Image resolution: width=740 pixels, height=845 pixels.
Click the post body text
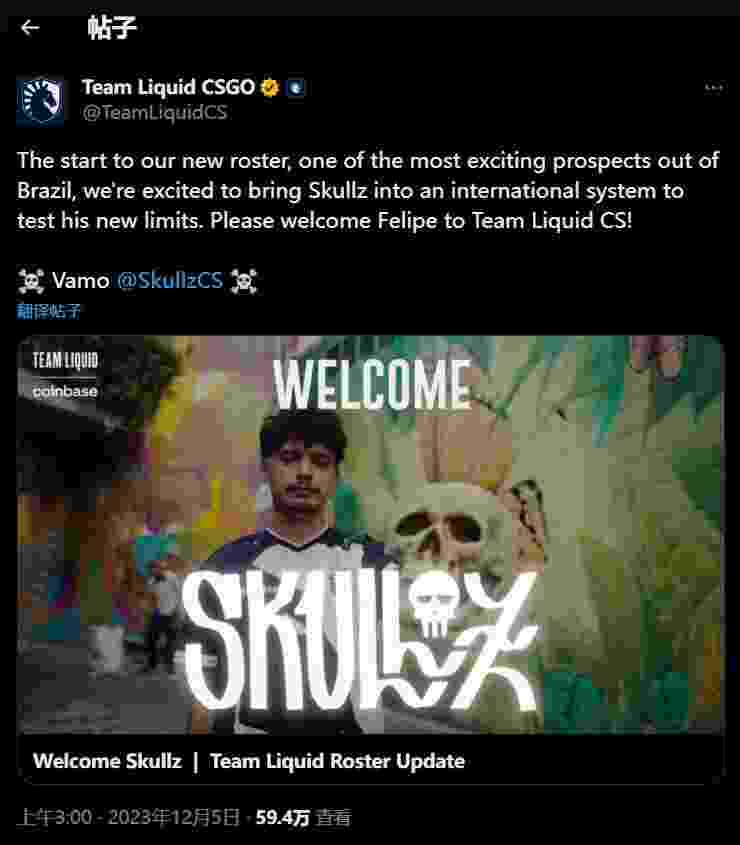[x=368, y=191]
